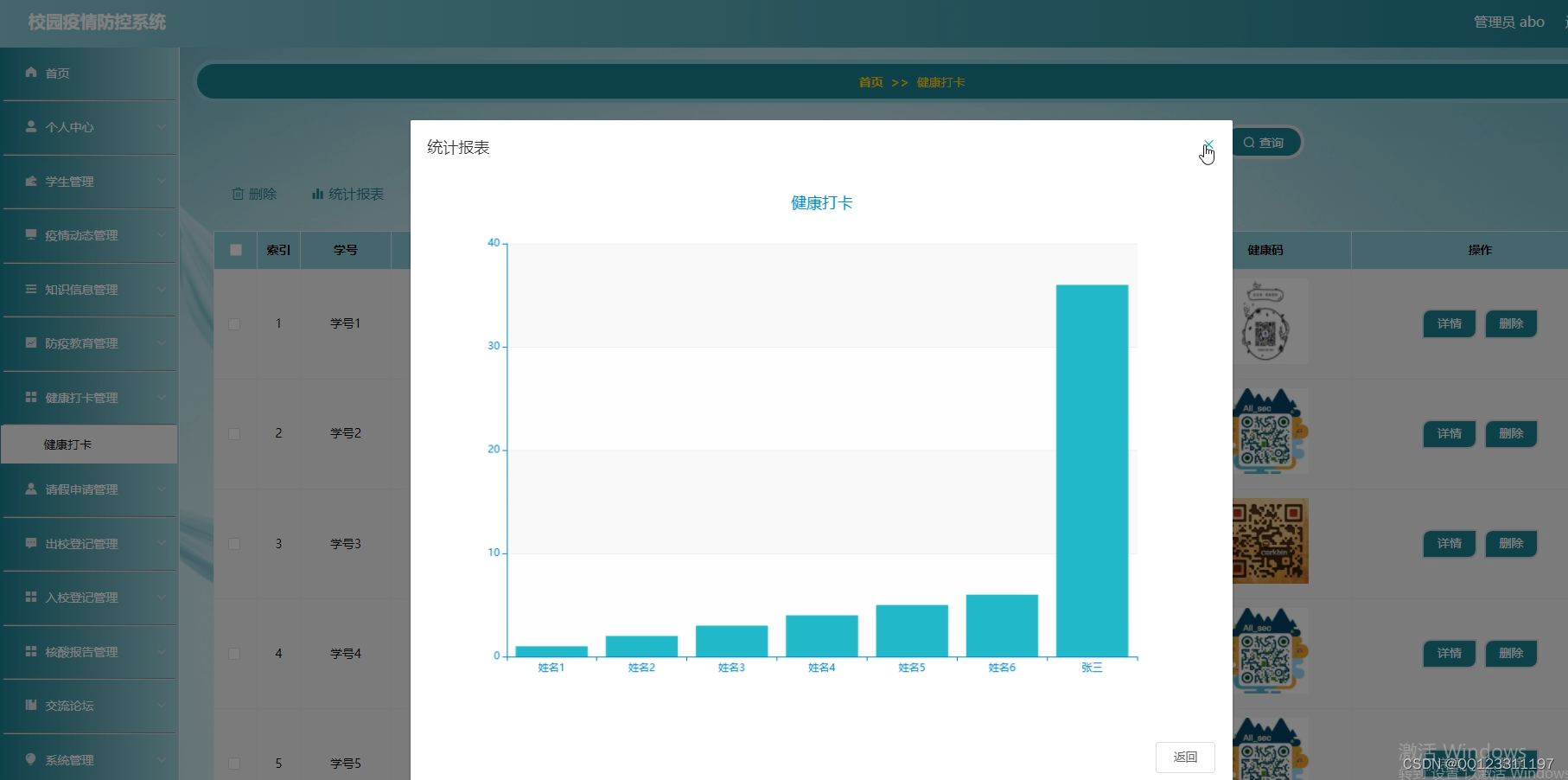Click the 防疫教育管理 sidebar icon
This screenshot has width=1568, height=780.
click(31, 342)
